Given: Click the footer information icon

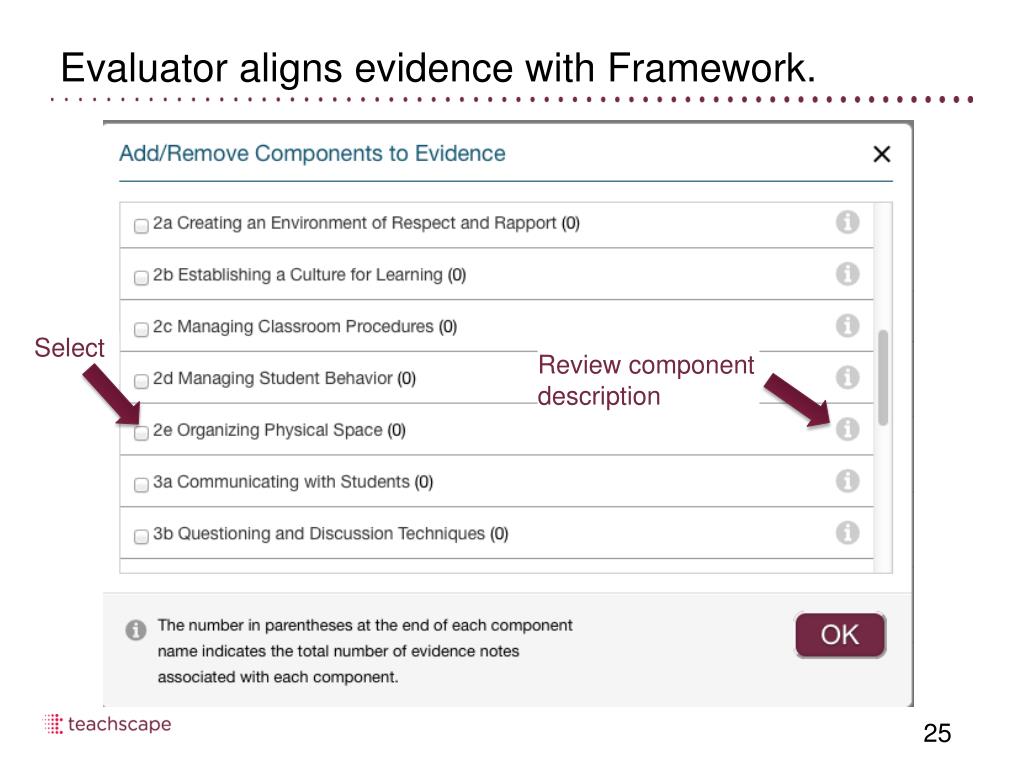Looking at the screenshot, I should pos(135,631).
